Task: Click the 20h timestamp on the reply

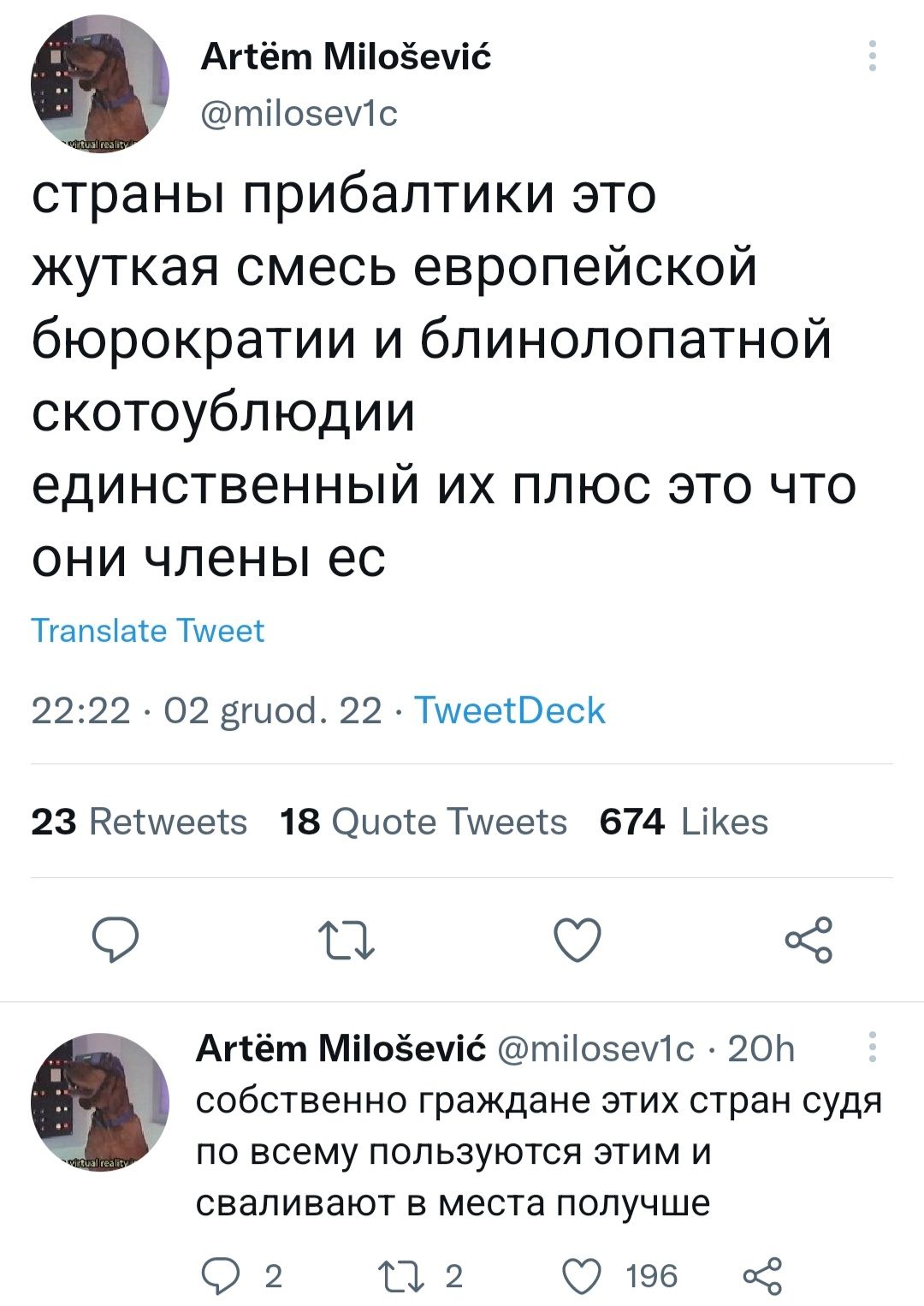Action: (x=761, y=1048)
